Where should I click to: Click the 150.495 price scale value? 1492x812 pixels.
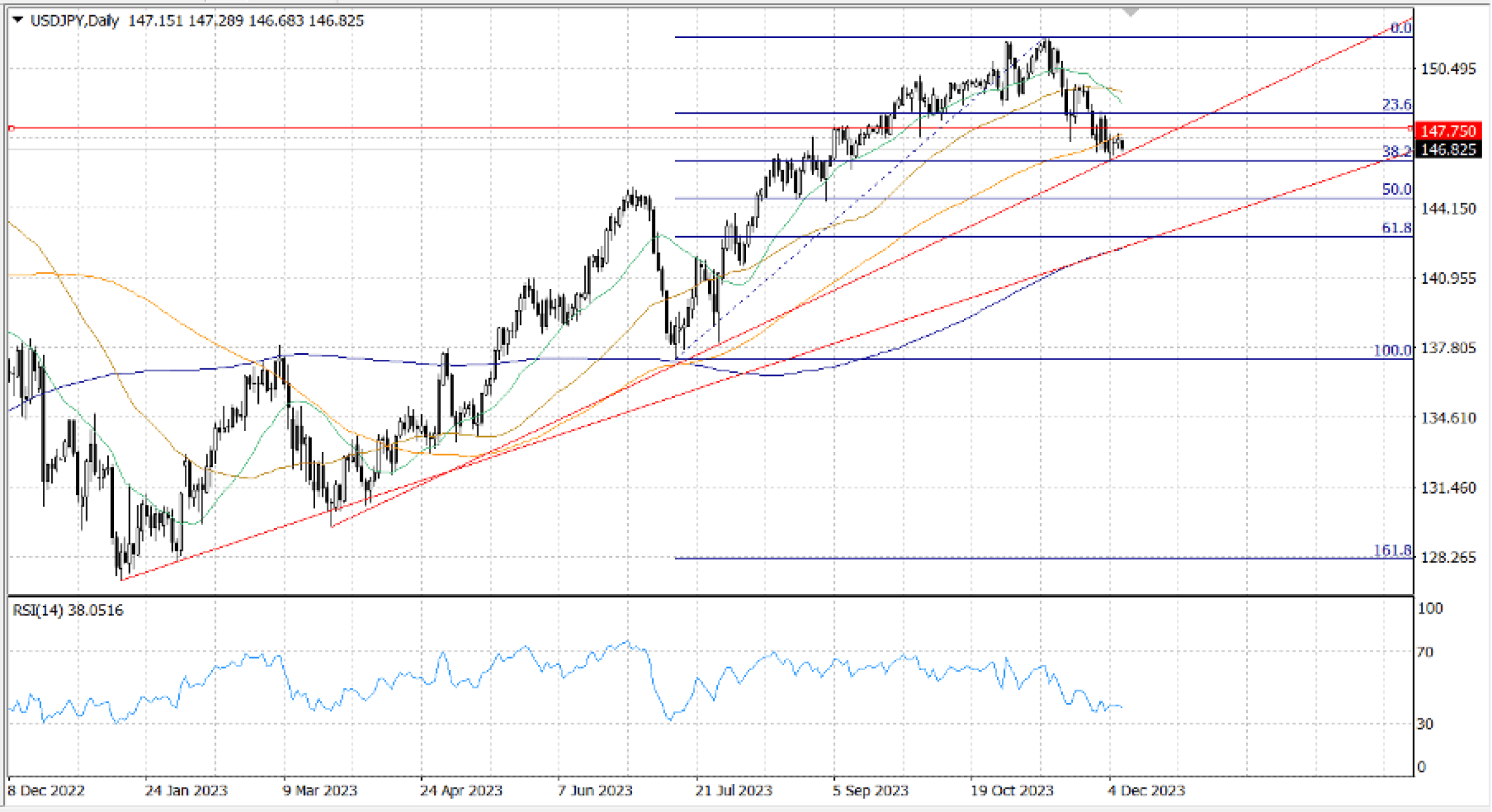point(1448,69)
